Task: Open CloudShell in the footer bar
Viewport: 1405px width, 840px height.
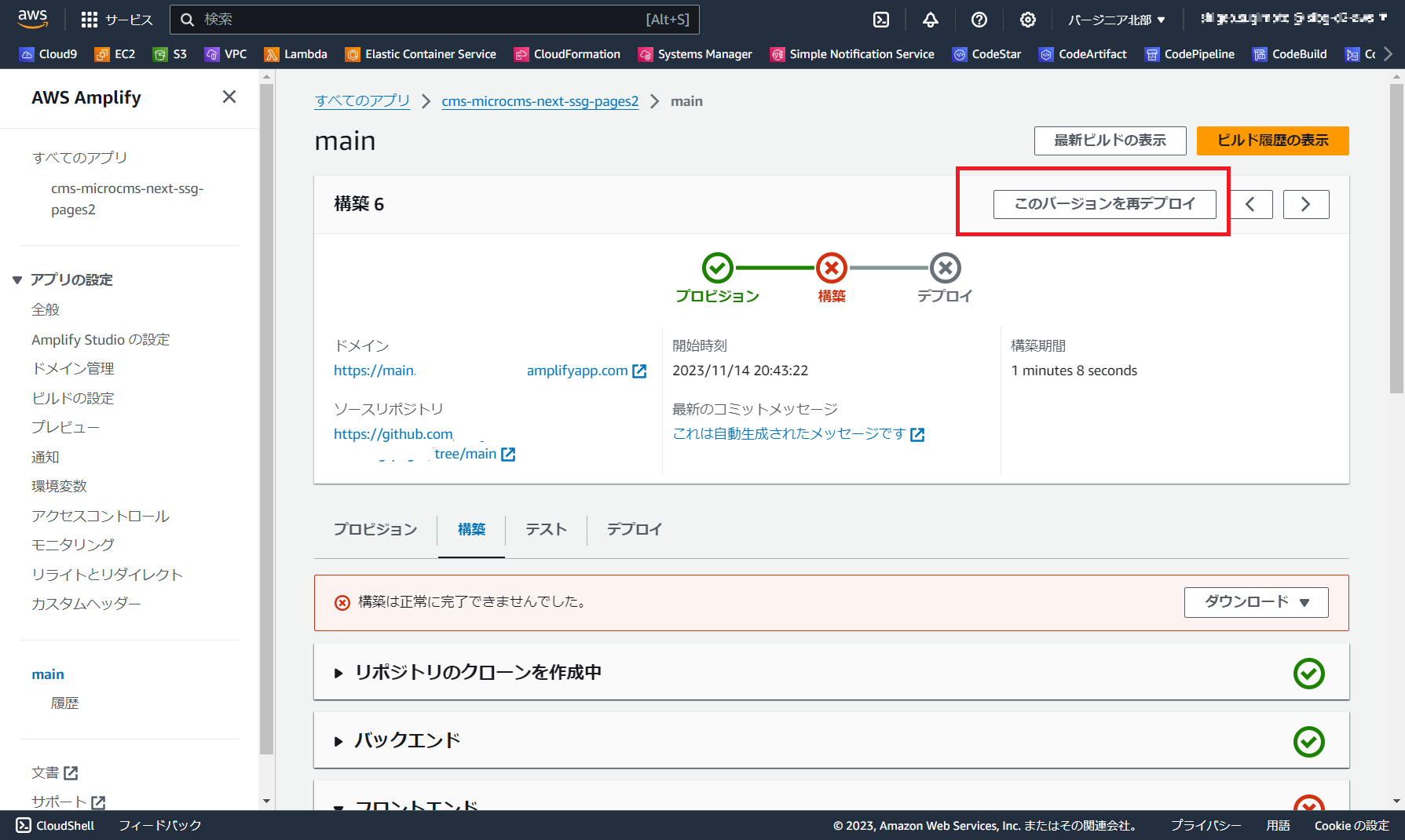Action: pos(56,825)
